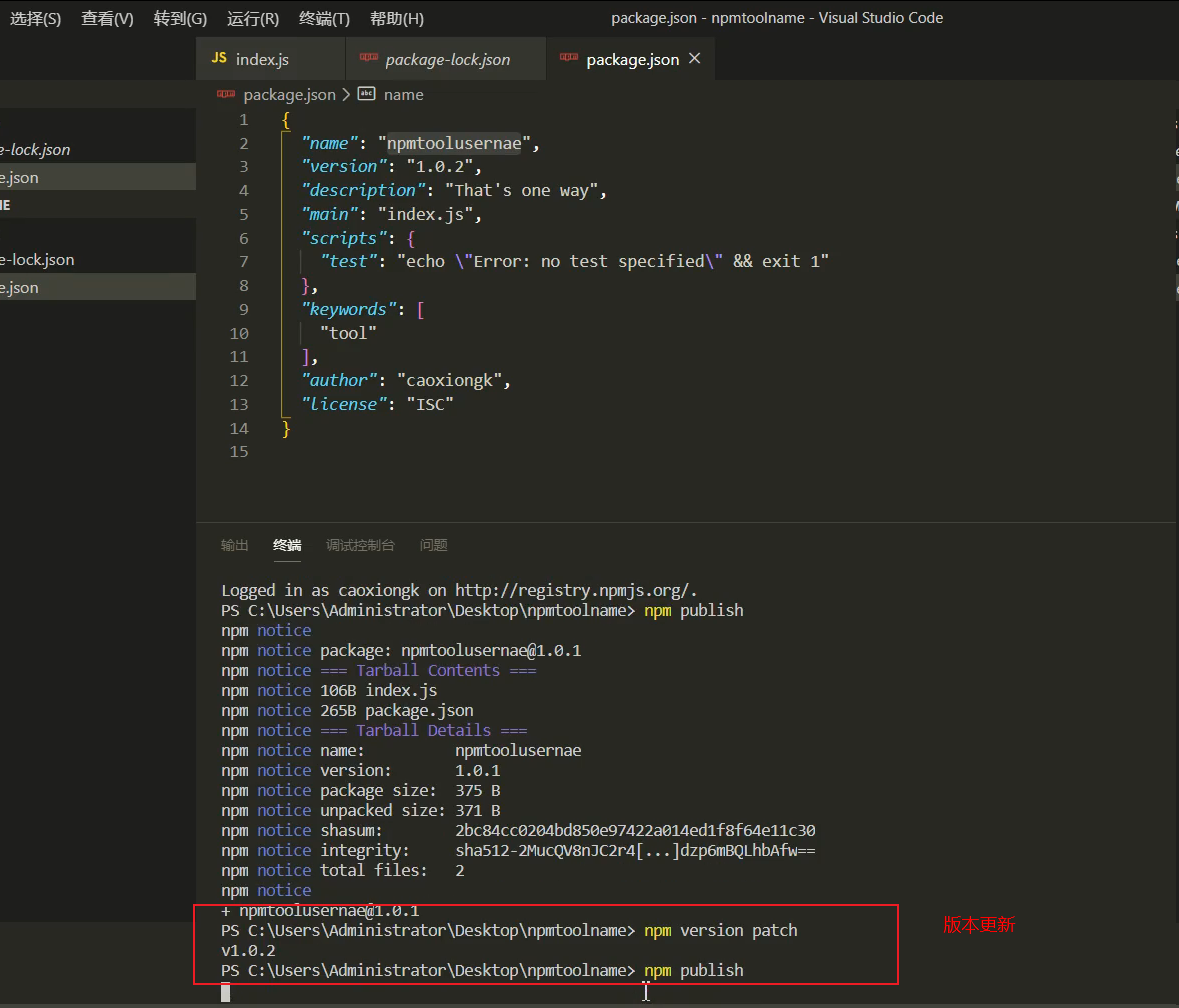
Task: Switch to the package-lock.json editor tab
Action: (446, 59)
